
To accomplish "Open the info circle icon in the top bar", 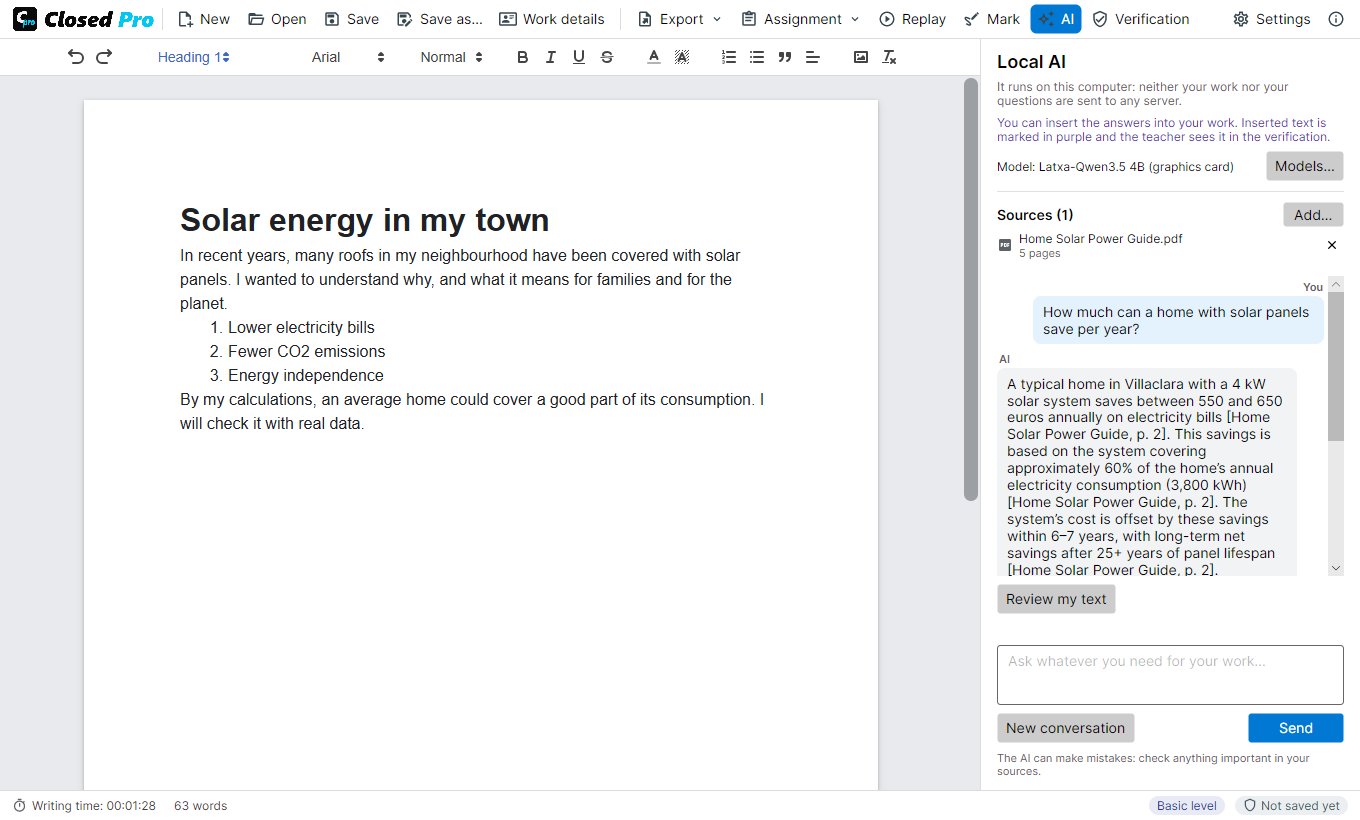I will pyautogui.click(x=1336, y=19).
